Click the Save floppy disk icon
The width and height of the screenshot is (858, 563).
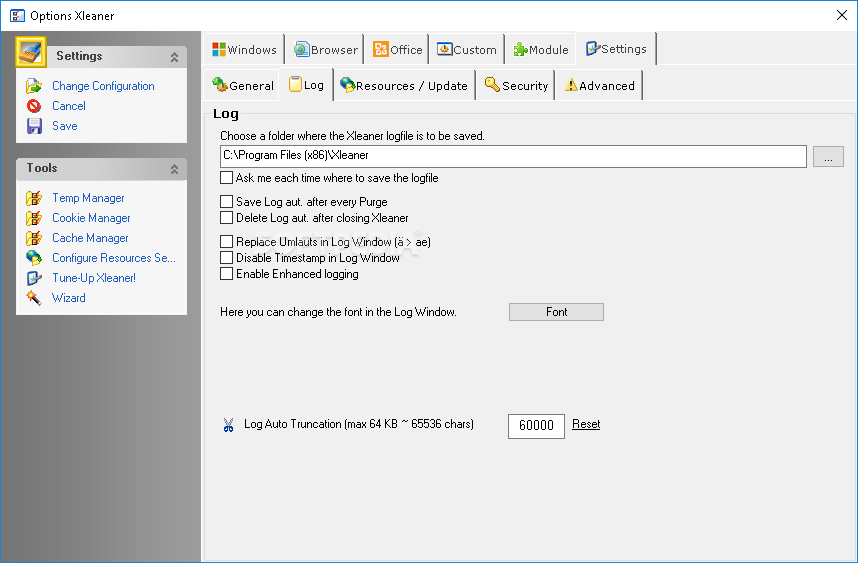click(x=34, y=126)
